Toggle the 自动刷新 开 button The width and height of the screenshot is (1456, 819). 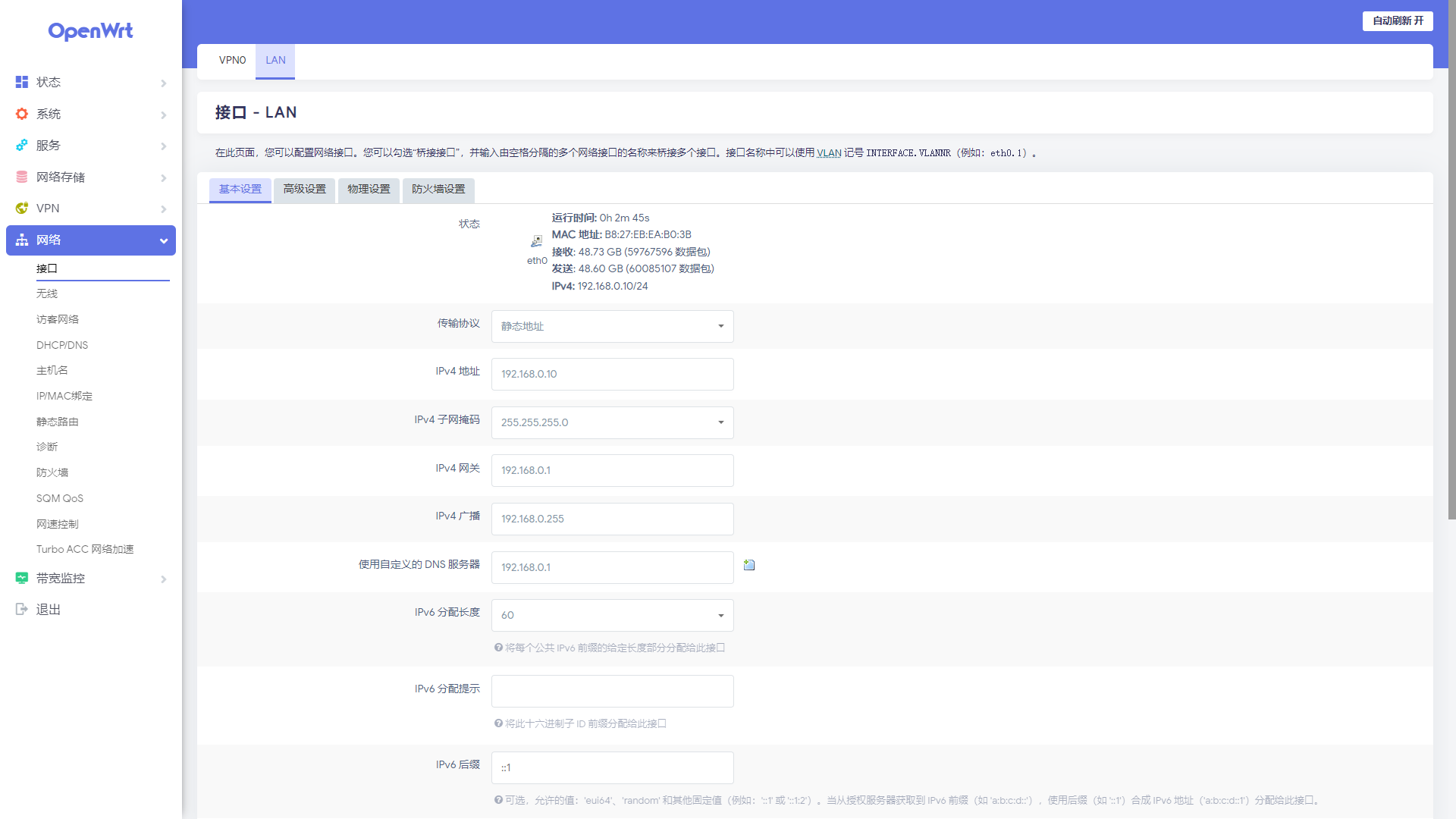[1398, 20]
